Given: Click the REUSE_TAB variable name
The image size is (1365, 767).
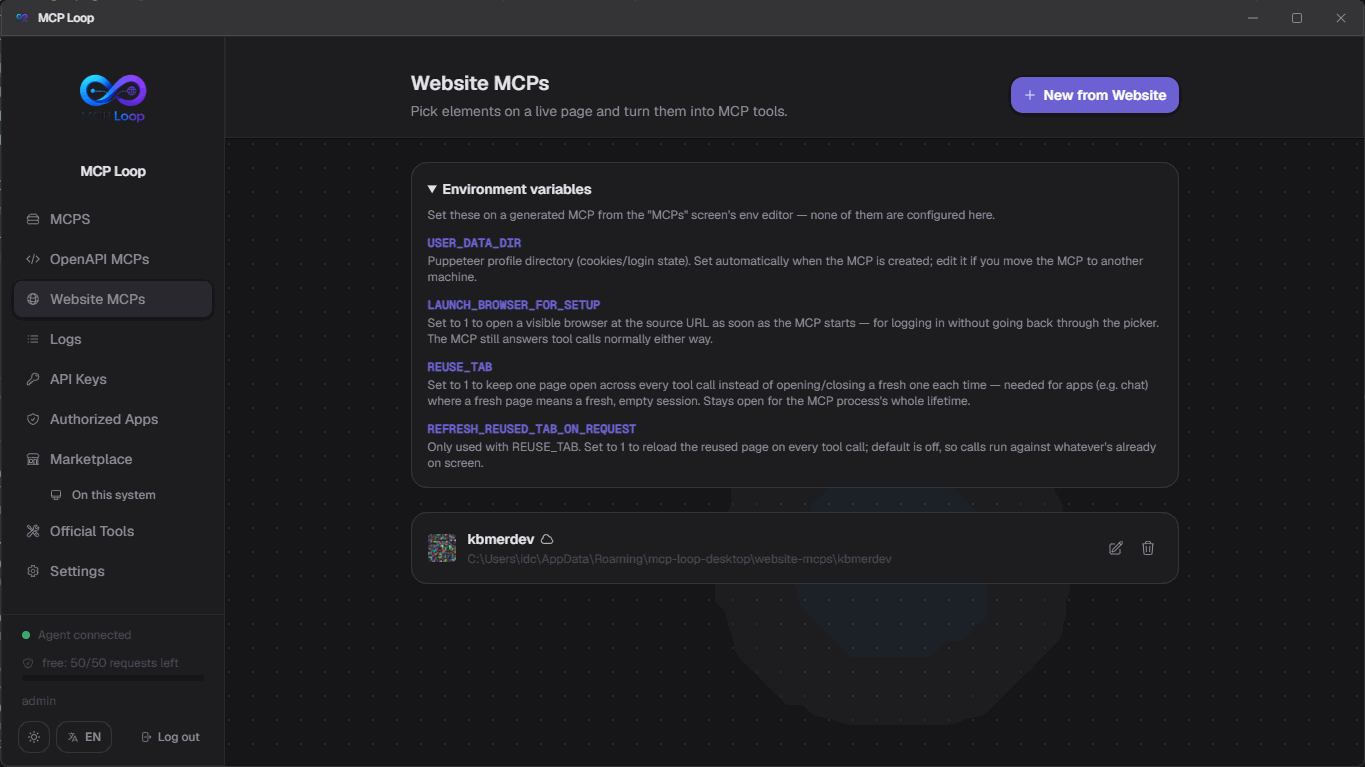Looking at the screenshot, I should tap(460, 367).
